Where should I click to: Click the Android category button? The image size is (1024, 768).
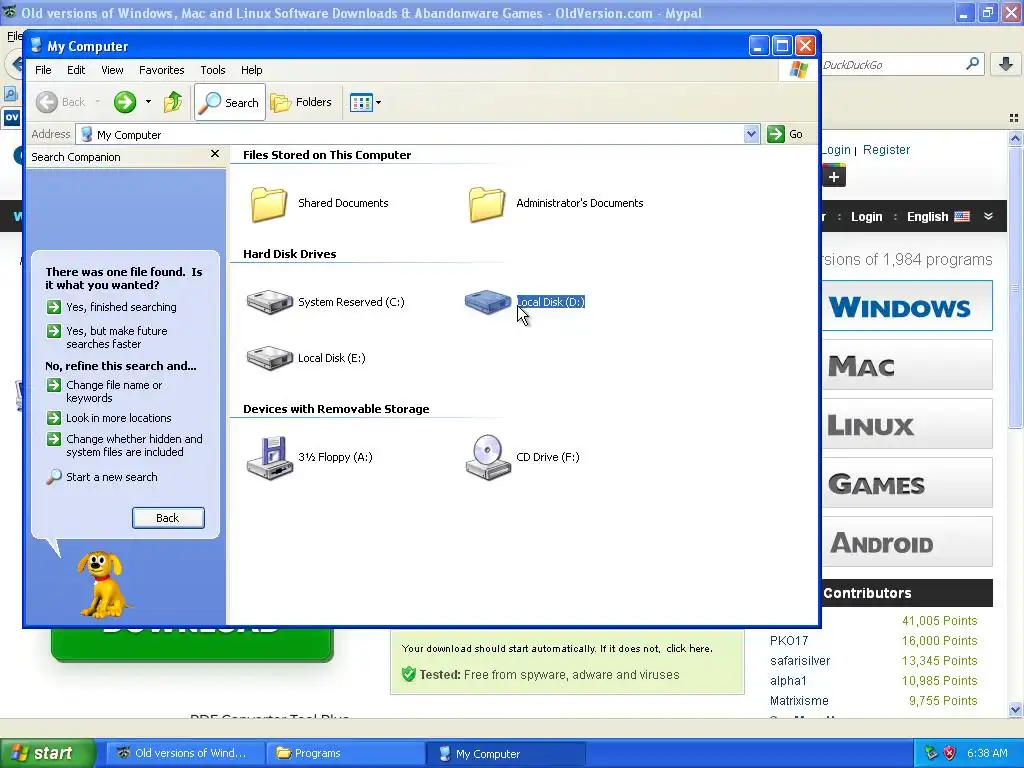click(907, 542)
